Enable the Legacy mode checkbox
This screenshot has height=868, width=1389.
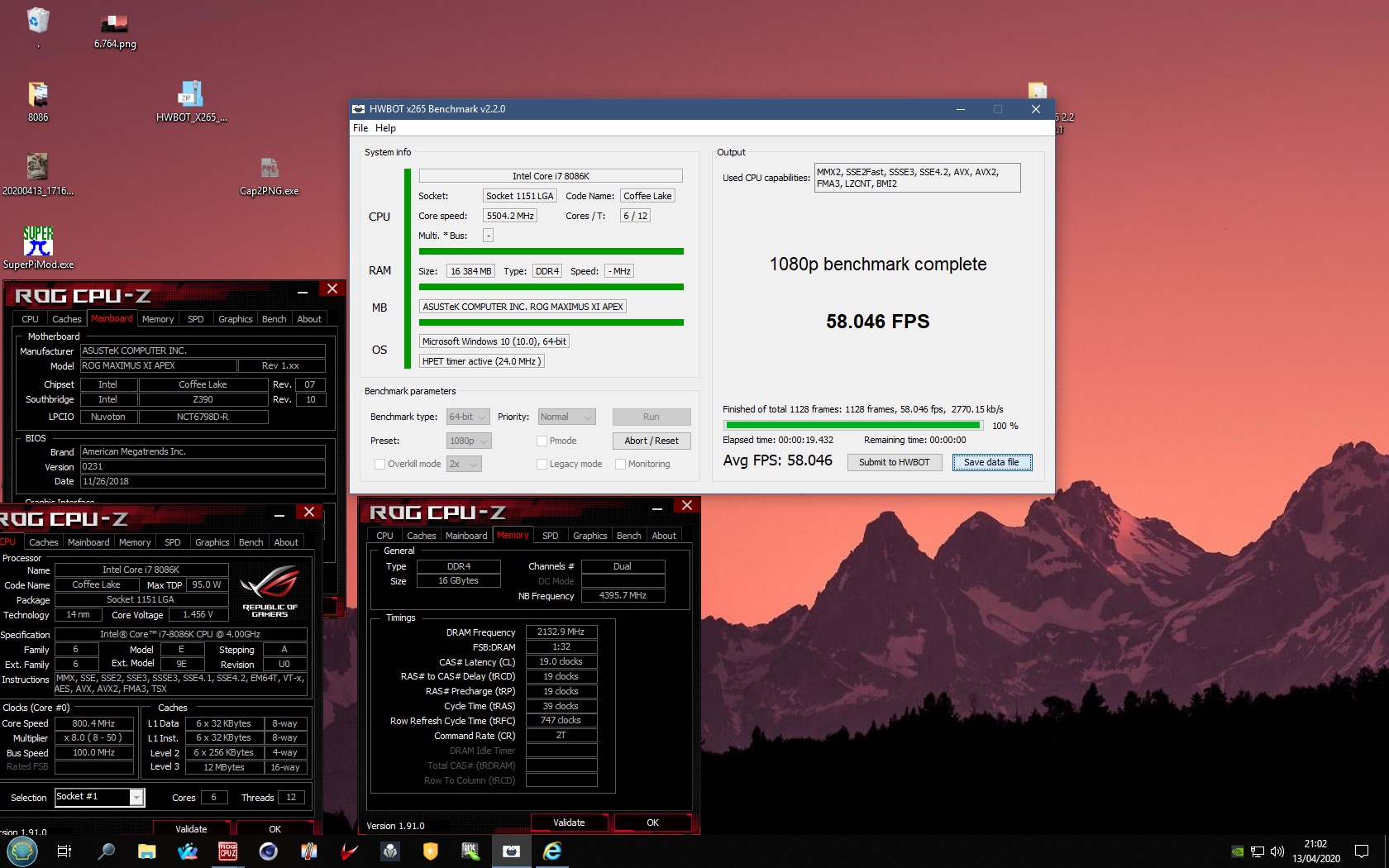tap(542, 465)
